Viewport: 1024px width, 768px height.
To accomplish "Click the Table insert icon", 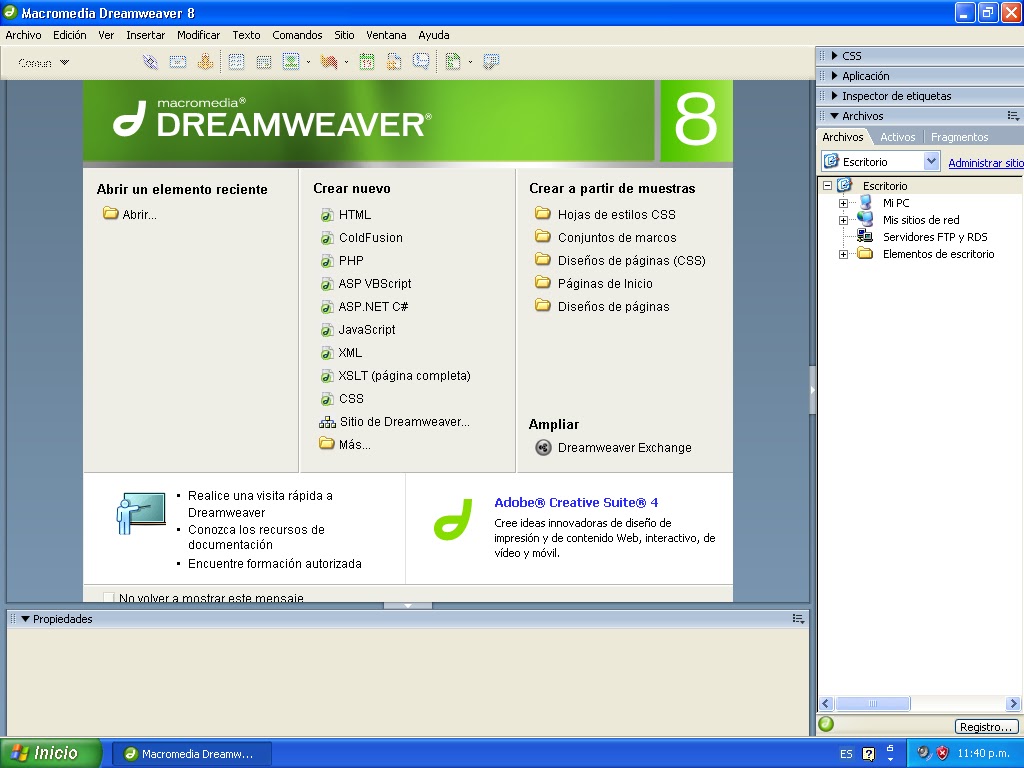I will tap(236, 62).
